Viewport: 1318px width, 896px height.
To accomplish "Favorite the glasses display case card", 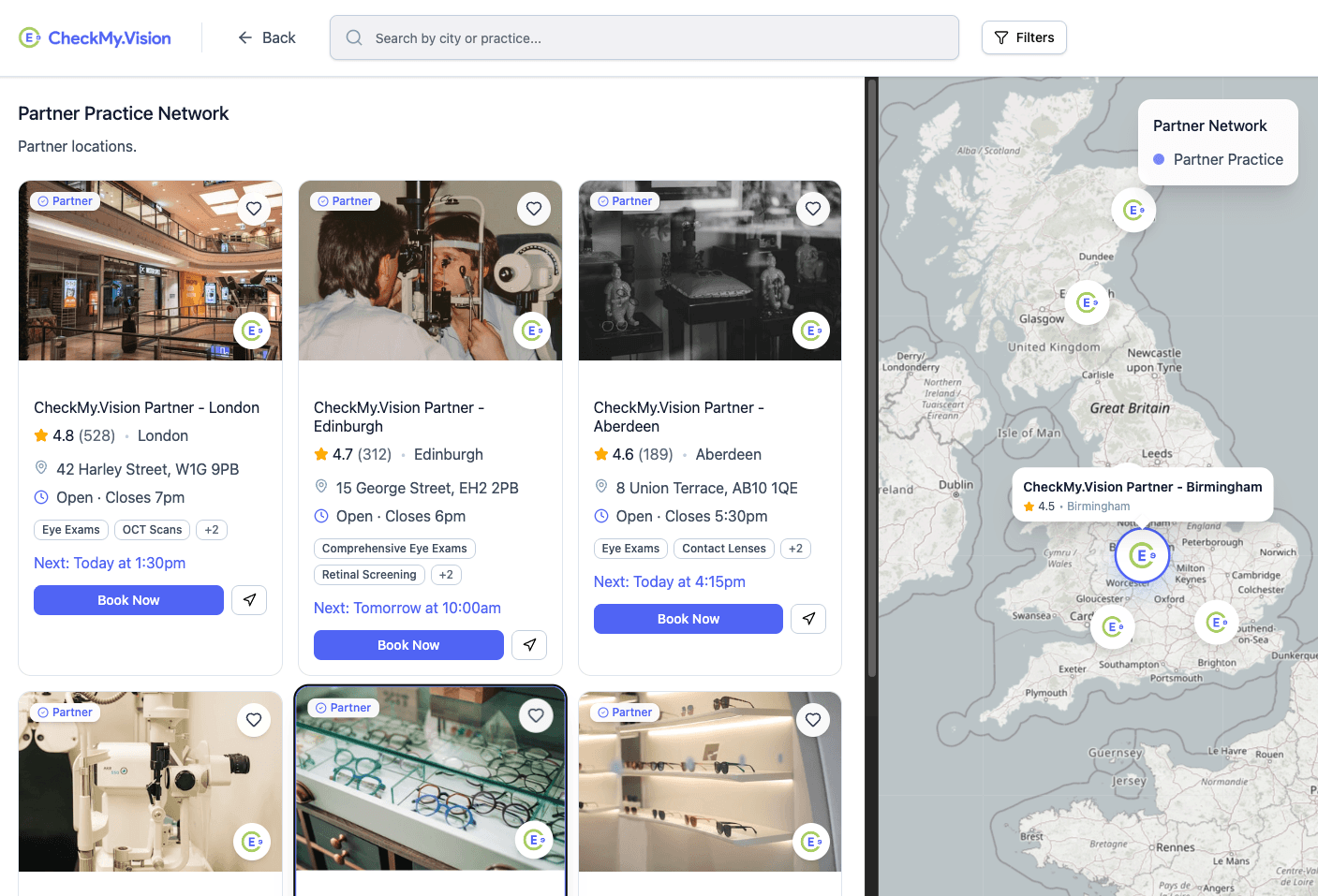I will click(x=536, y=715).
